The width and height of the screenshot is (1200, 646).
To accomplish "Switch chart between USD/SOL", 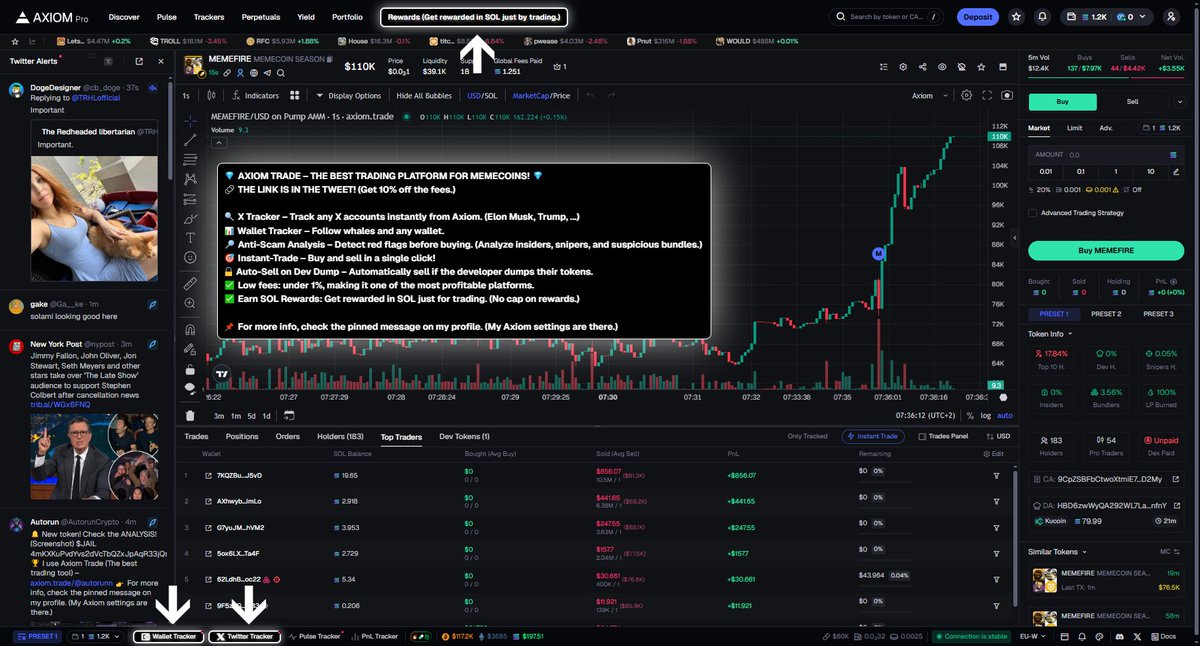I will pyautogui.click(x=481, y=96).
